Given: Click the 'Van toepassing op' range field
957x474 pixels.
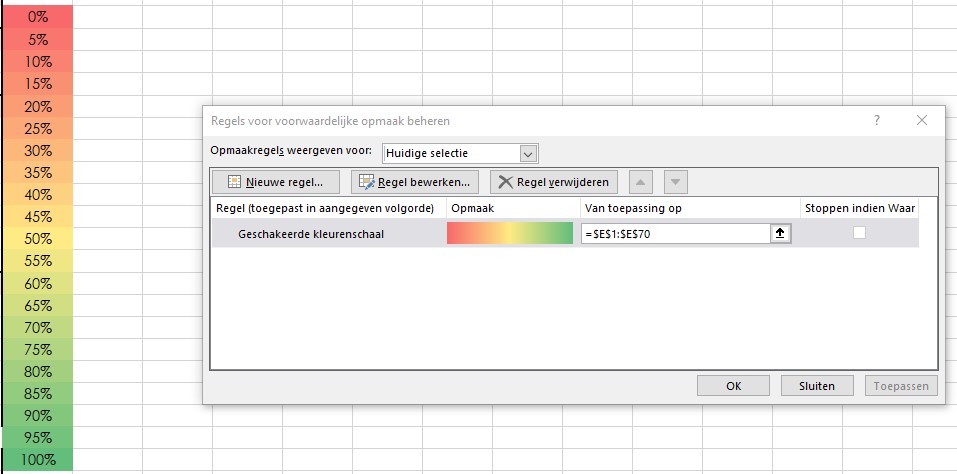Looking at the screenshot, I should coord(675,233).
